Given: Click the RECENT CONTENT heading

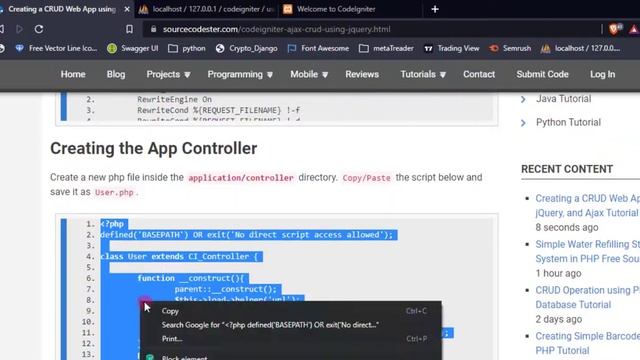Looking at the screenshot, I should (x=567, y=169).
